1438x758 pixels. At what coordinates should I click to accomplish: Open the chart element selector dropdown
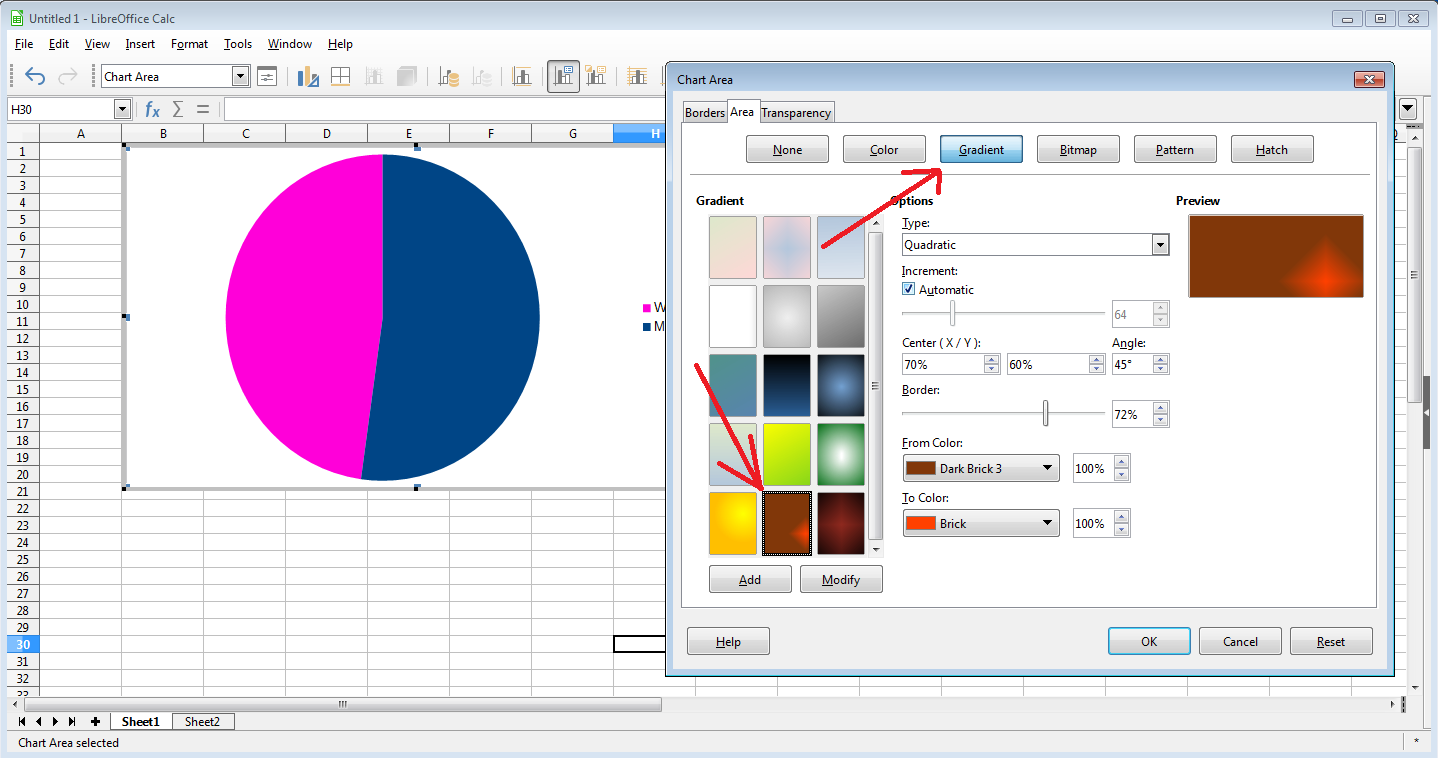[240, 76]
